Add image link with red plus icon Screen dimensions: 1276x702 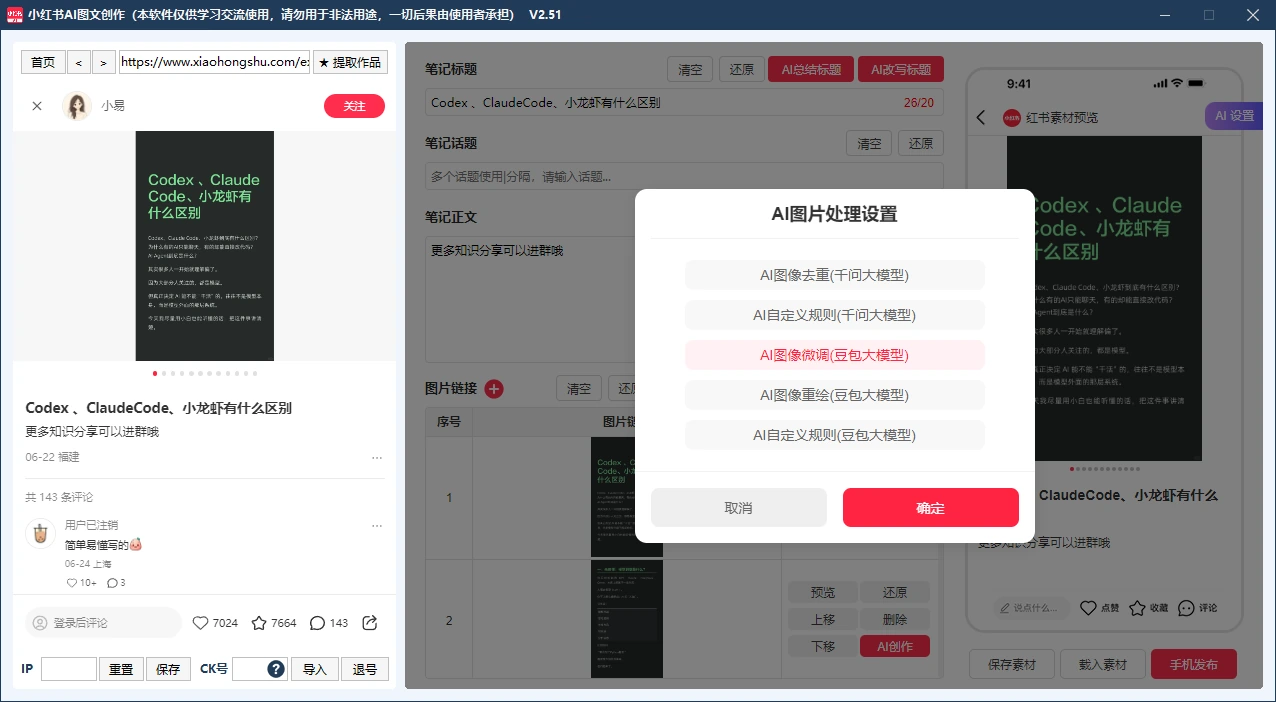pos(494,389)
